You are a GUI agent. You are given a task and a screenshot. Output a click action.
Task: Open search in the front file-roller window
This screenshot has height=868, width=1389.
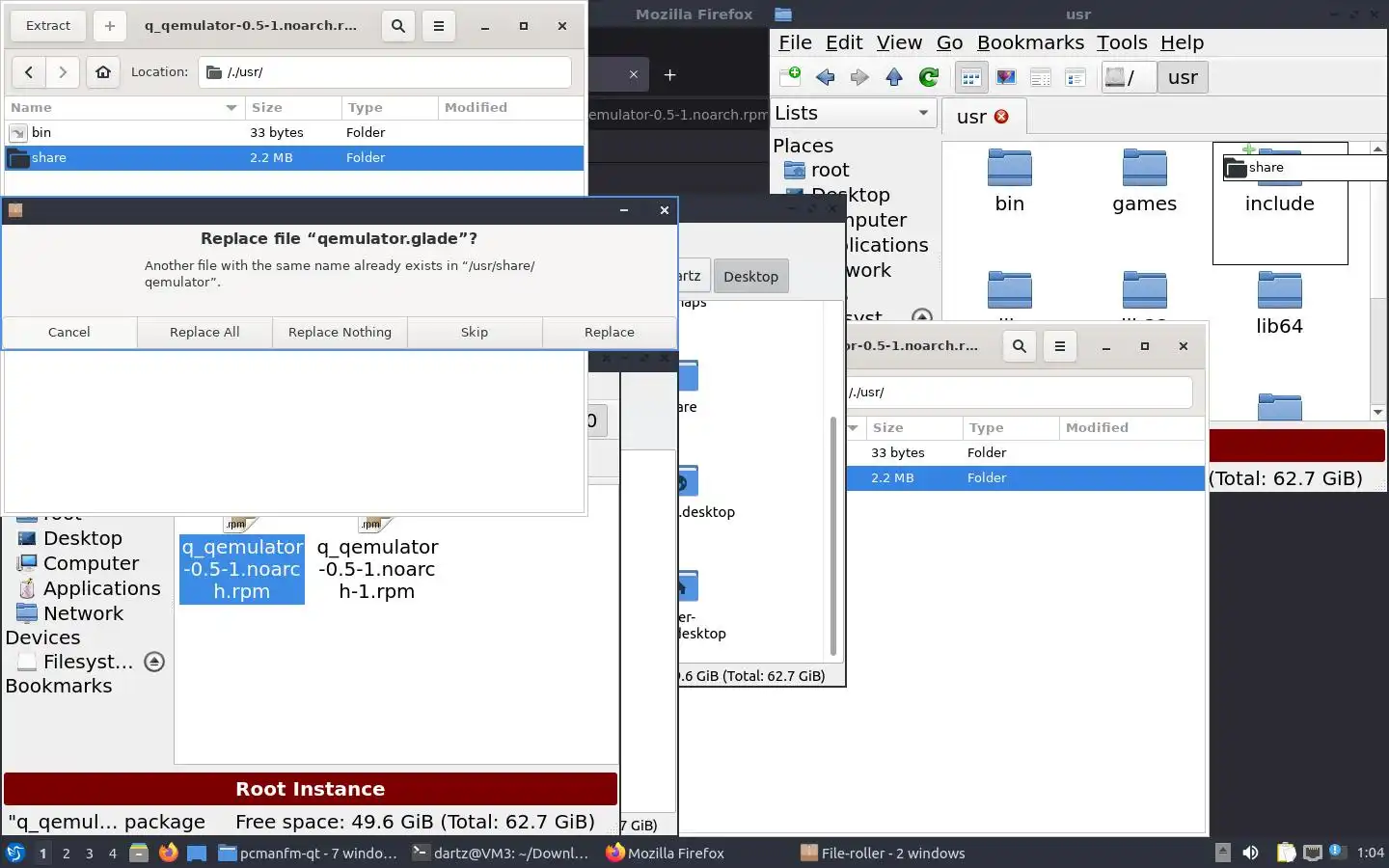point(398,26)
